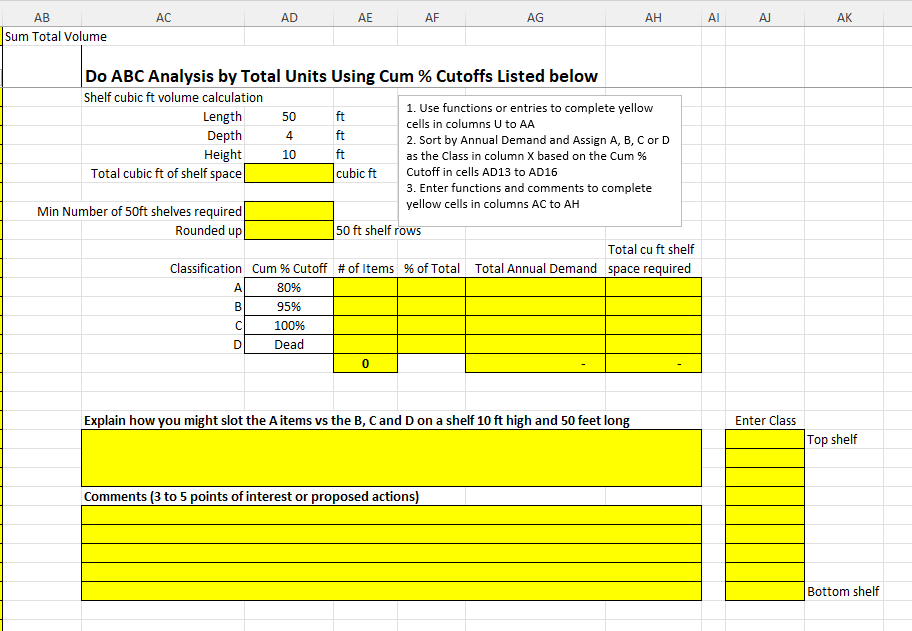Click the Min Number of 50ft shelves cell
Image resolution: width=912 pixels, height=631 pixels.
click(x=289, y=210)
